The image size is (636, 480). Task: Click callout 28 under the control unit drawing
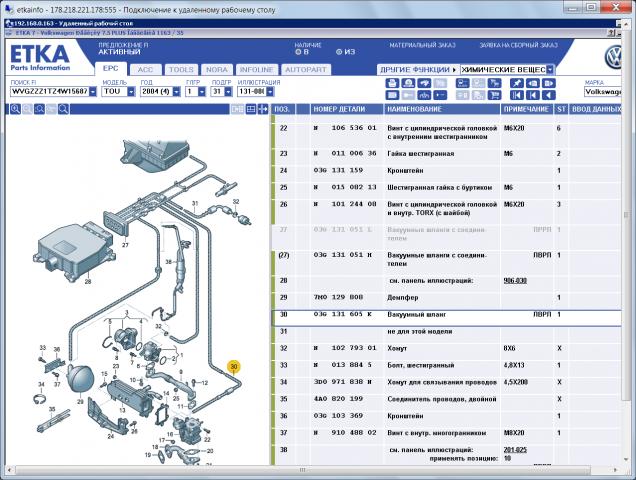click(88, 281)
